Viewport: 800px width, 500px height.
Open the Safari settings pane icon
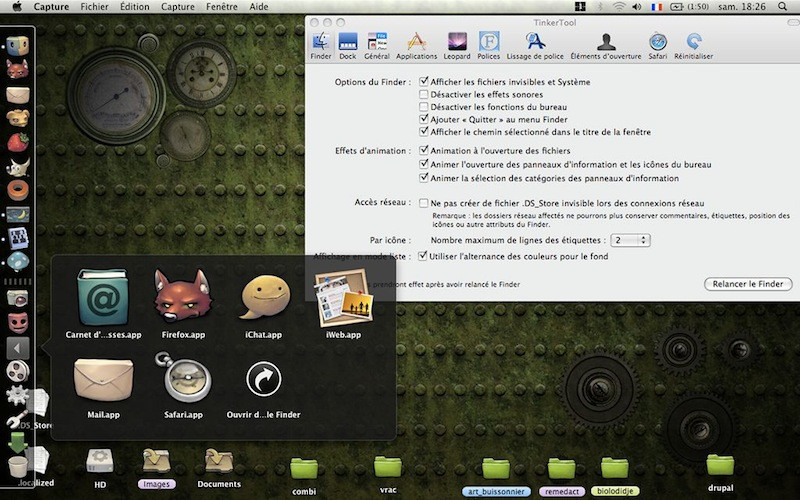(657, 46)
